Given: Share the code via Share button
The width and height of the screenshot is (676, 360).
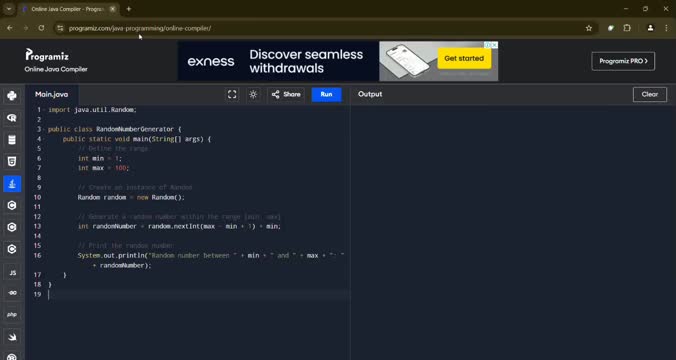Looking at the screenshot, I should [286, 94].
